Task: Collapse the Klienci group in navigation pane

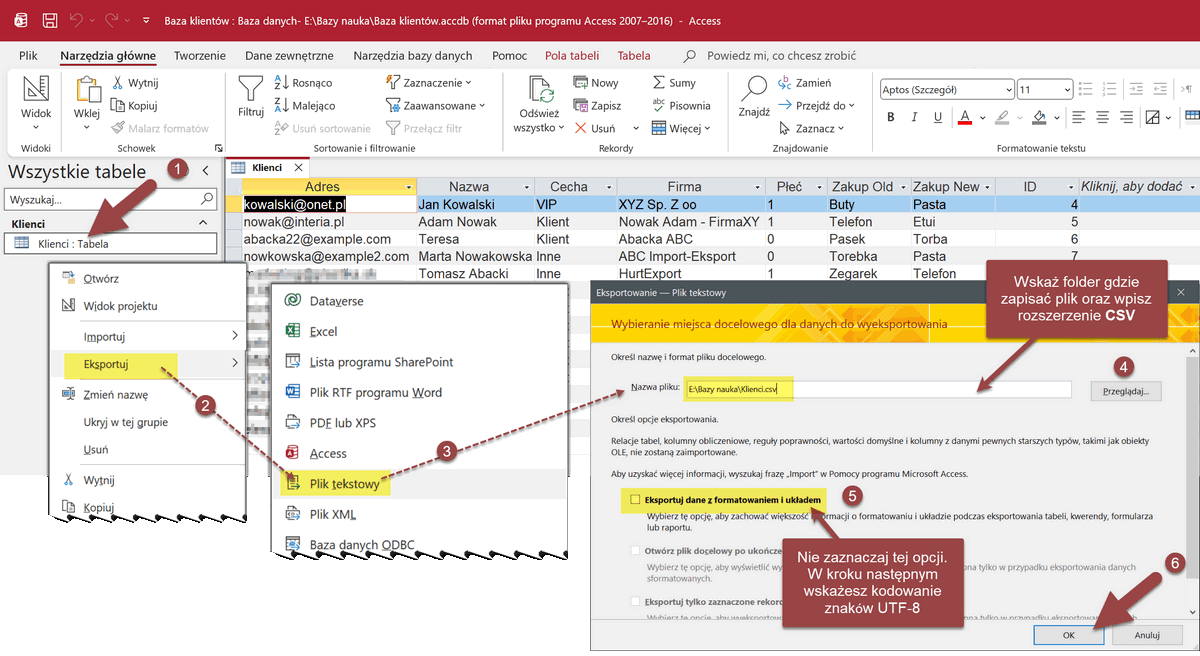Action: pos(203,223)
